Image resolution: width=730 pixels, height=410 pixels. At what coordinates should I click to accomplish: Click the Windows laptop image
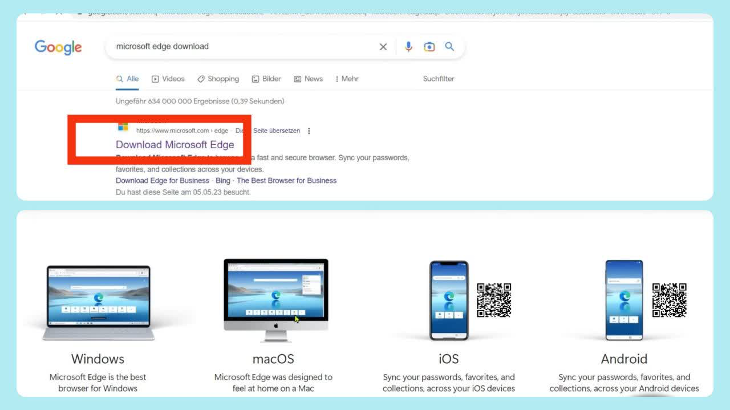tap(98, 303)
